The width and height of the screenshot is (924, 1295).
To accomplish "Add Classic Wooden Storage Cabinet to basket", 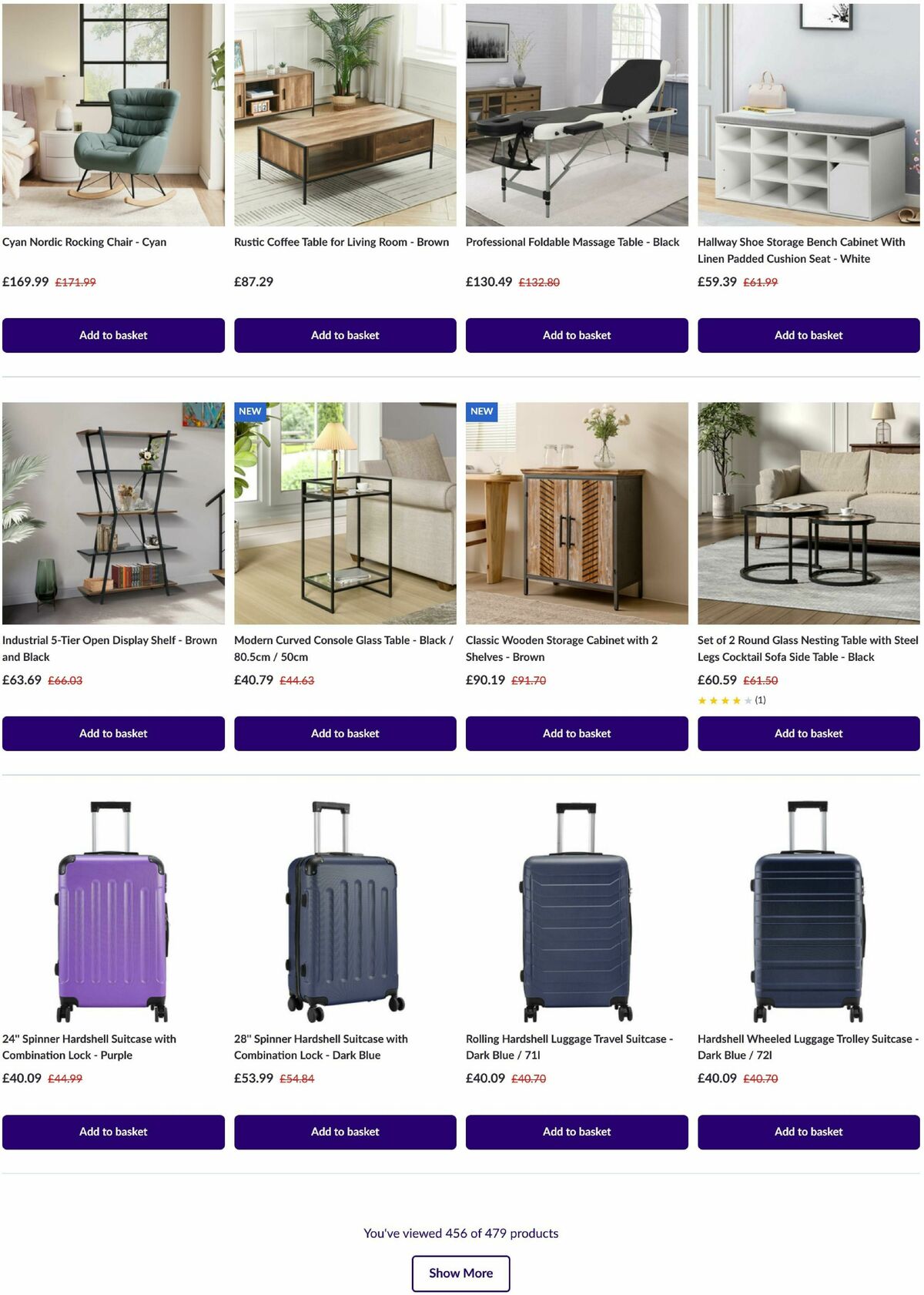I will click(577, 733).
